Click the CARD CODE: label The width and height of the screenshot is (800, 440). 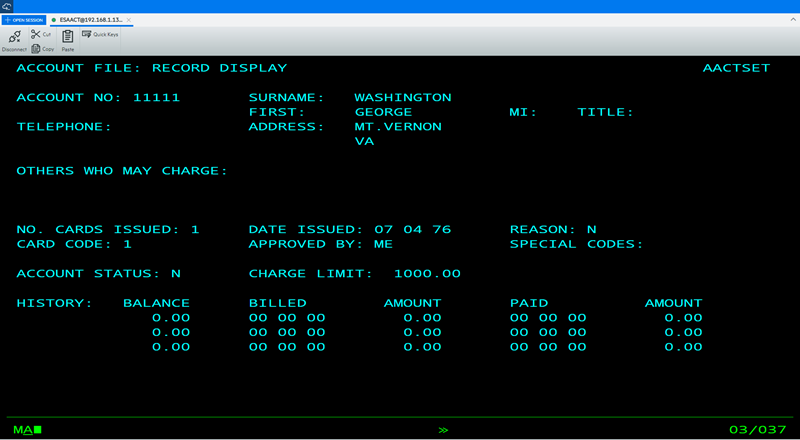click(64, 245)
